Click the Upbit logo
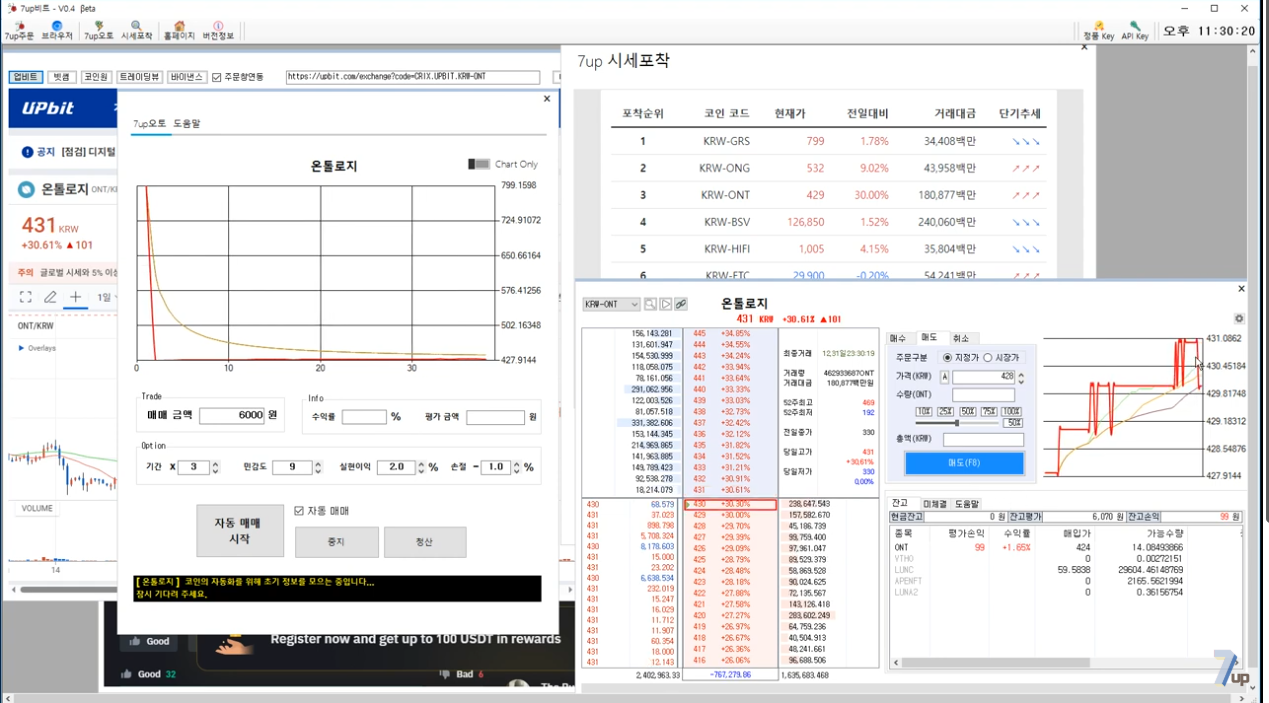The height and width of the screenshot is (703, 1269). (47, 108)
